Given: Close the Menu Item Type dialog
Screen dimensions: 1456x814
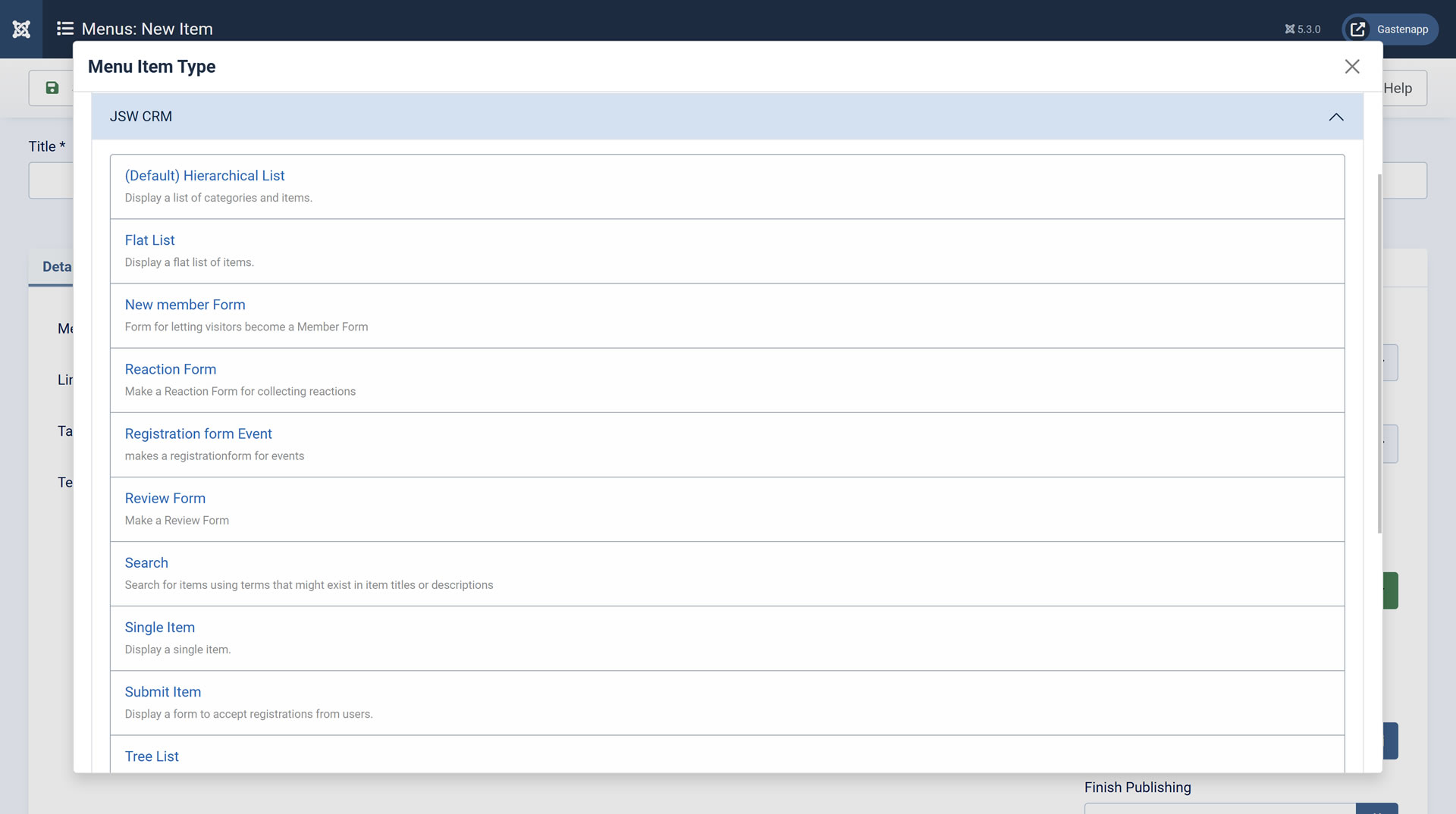Looking at the screenshot, I should pyautogui.click(x=1351, y=67).
